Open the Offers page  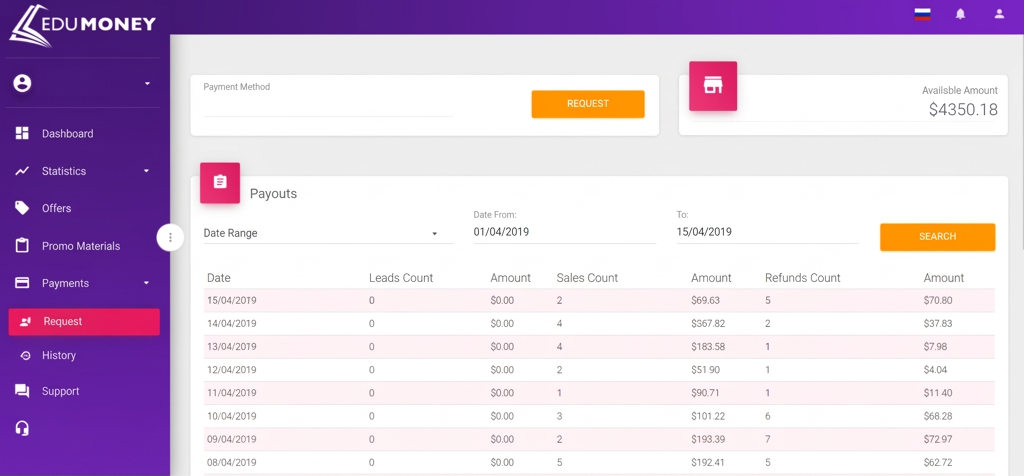click(57, 208)
